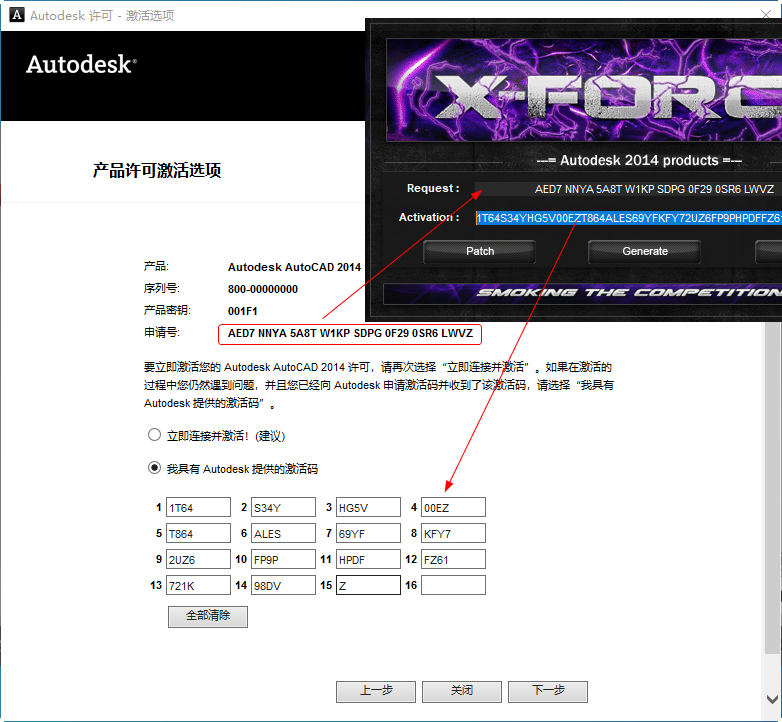Click activation field 1 containing 1T64
782x722 pixels.
pos(198,508)
